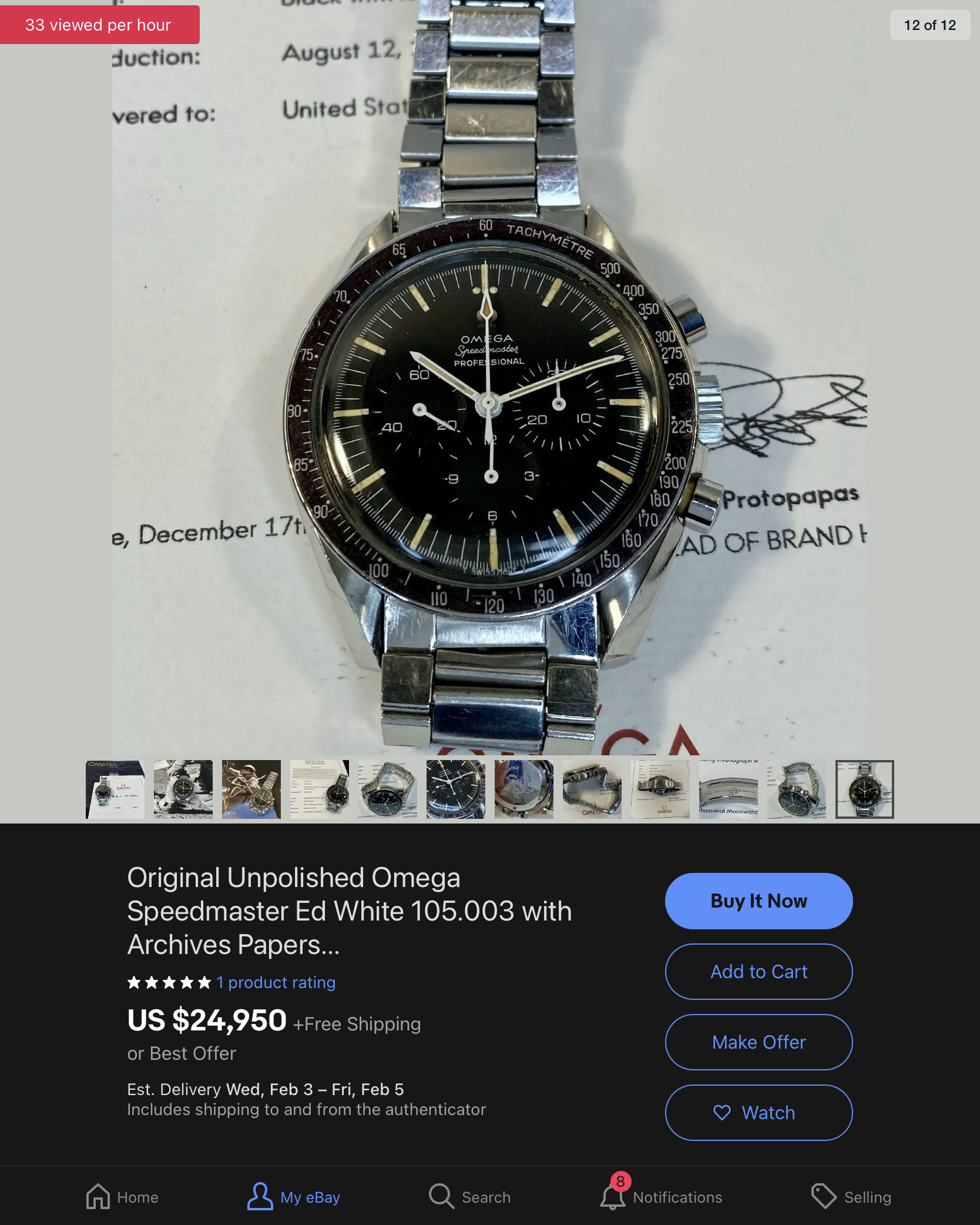Screen dimensions: 980x1225
Task: Select the astronaut moon photo thumbnail
Action: tap(183, 789)
